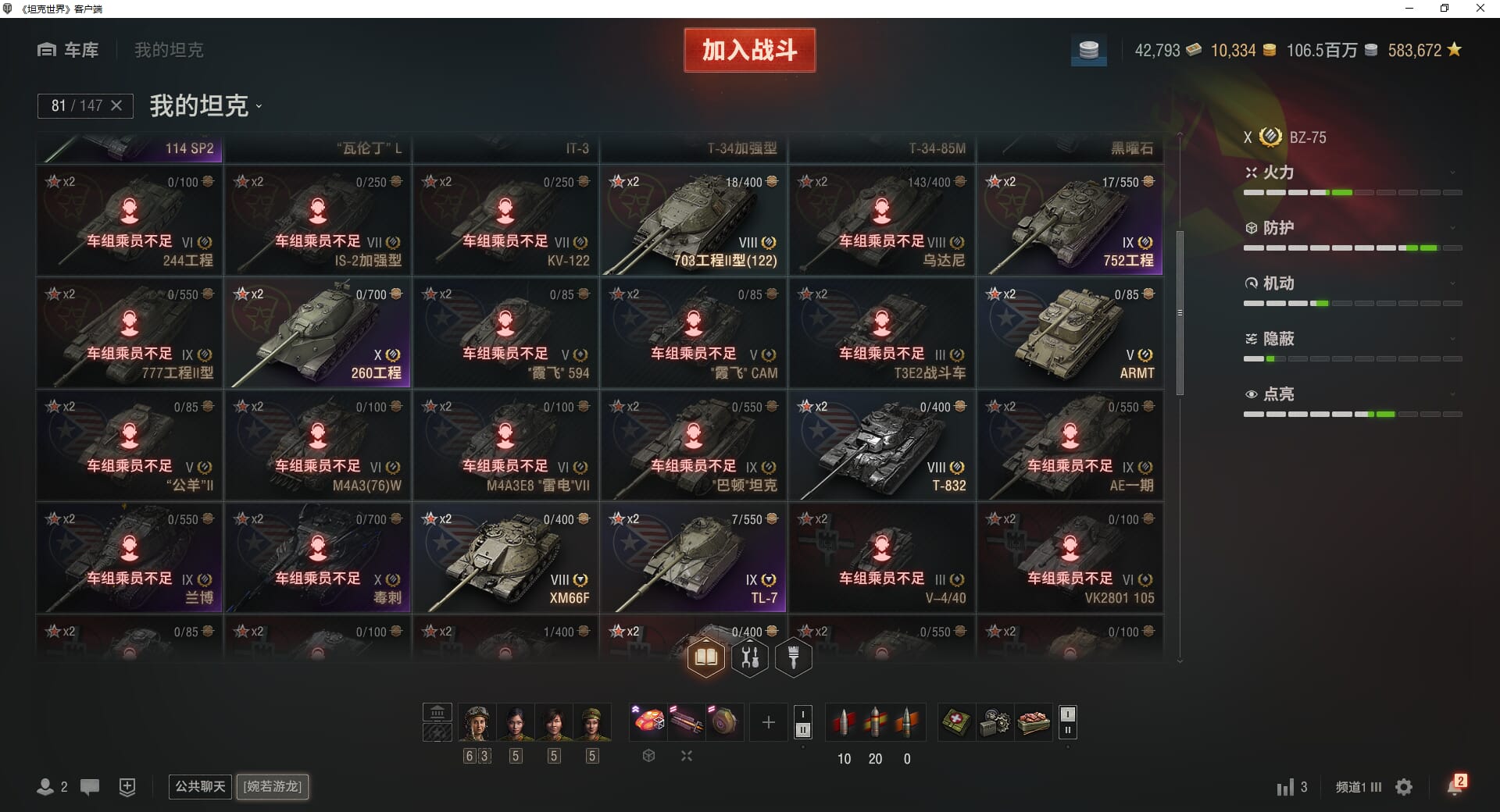Open the paintbrush exterior customization hexagon
Image resolution: width=1500 pixels, height=812 pixels.
(x=794, y=657)
